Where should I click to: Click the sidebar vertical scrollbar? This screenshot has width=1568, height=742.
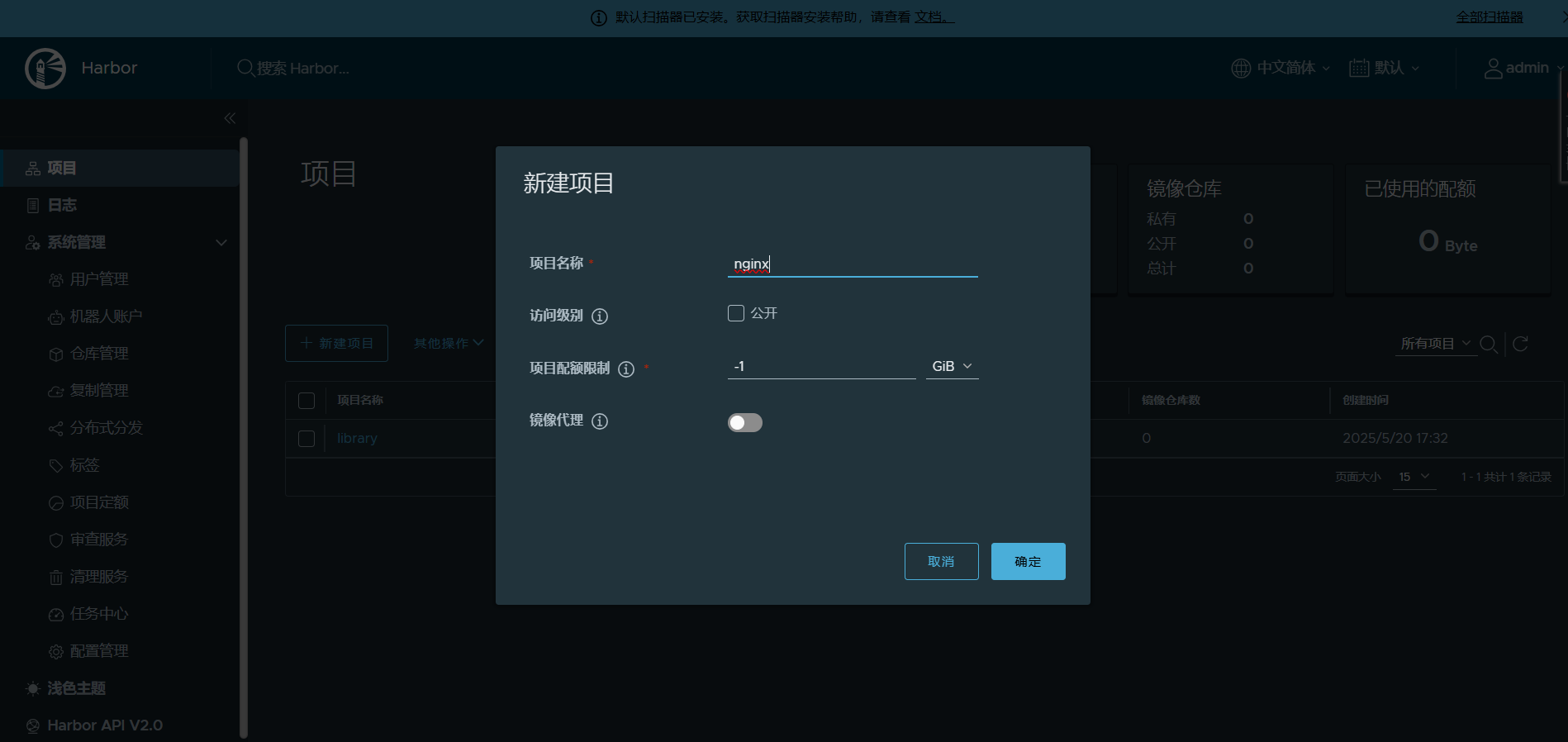tap(243, 437)
